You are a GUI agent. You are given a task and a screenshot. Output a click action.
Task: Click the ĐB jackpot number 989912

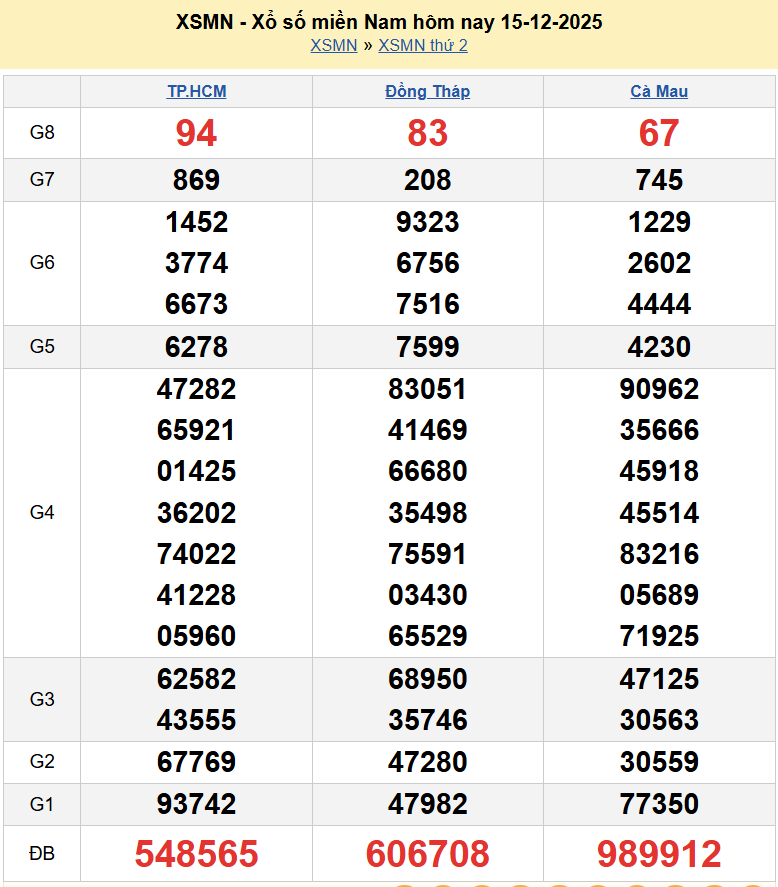[x=659, y=854]
